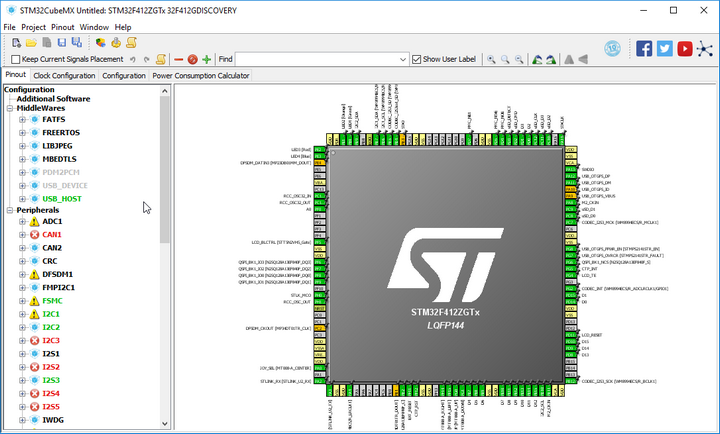Click the round blue anniversary badge icon

pyautogui.click(x=612, y=48)
